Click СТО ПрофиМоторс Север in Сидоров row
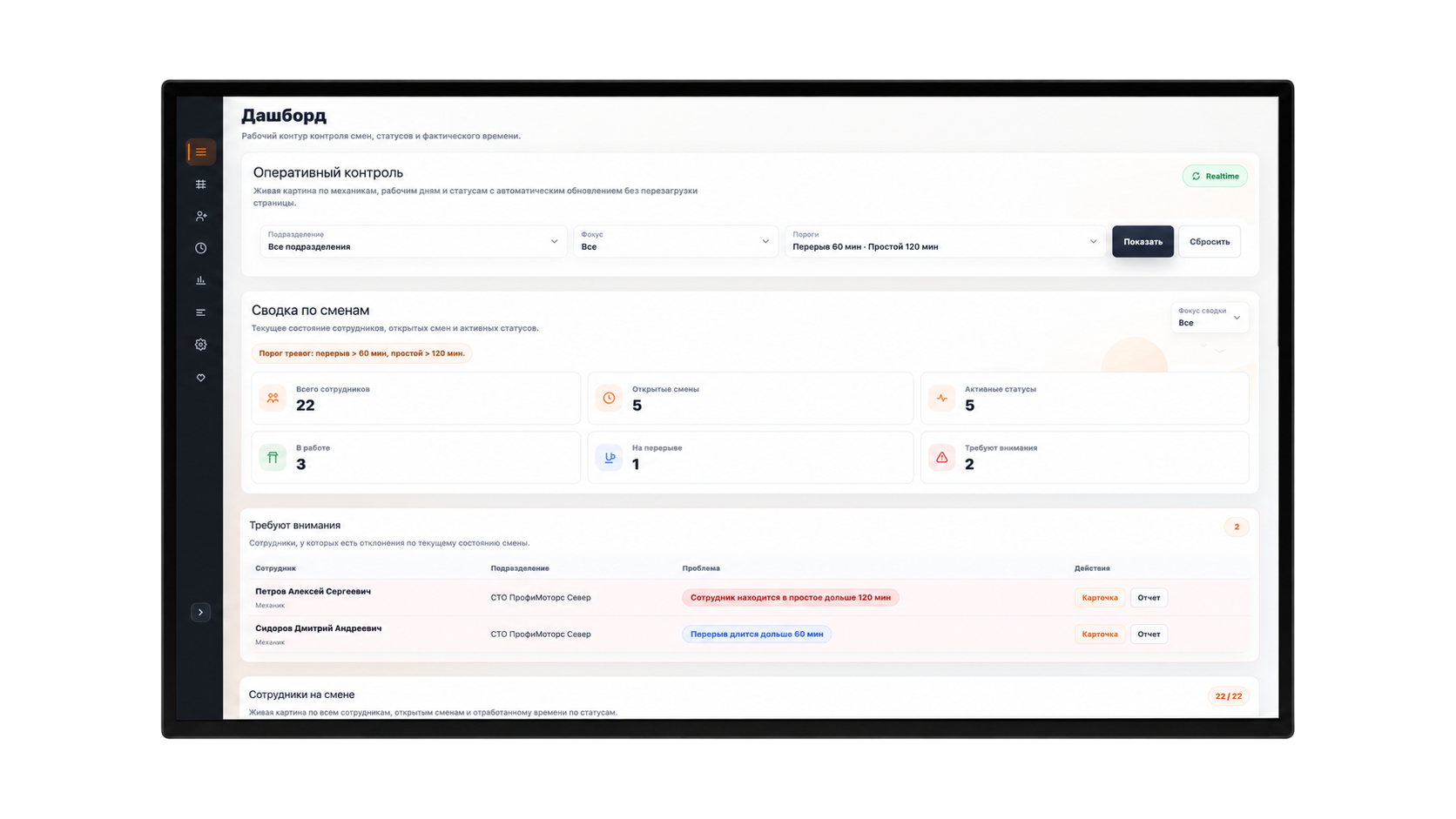Viewport: 1456px width, 819px height. 540,634
